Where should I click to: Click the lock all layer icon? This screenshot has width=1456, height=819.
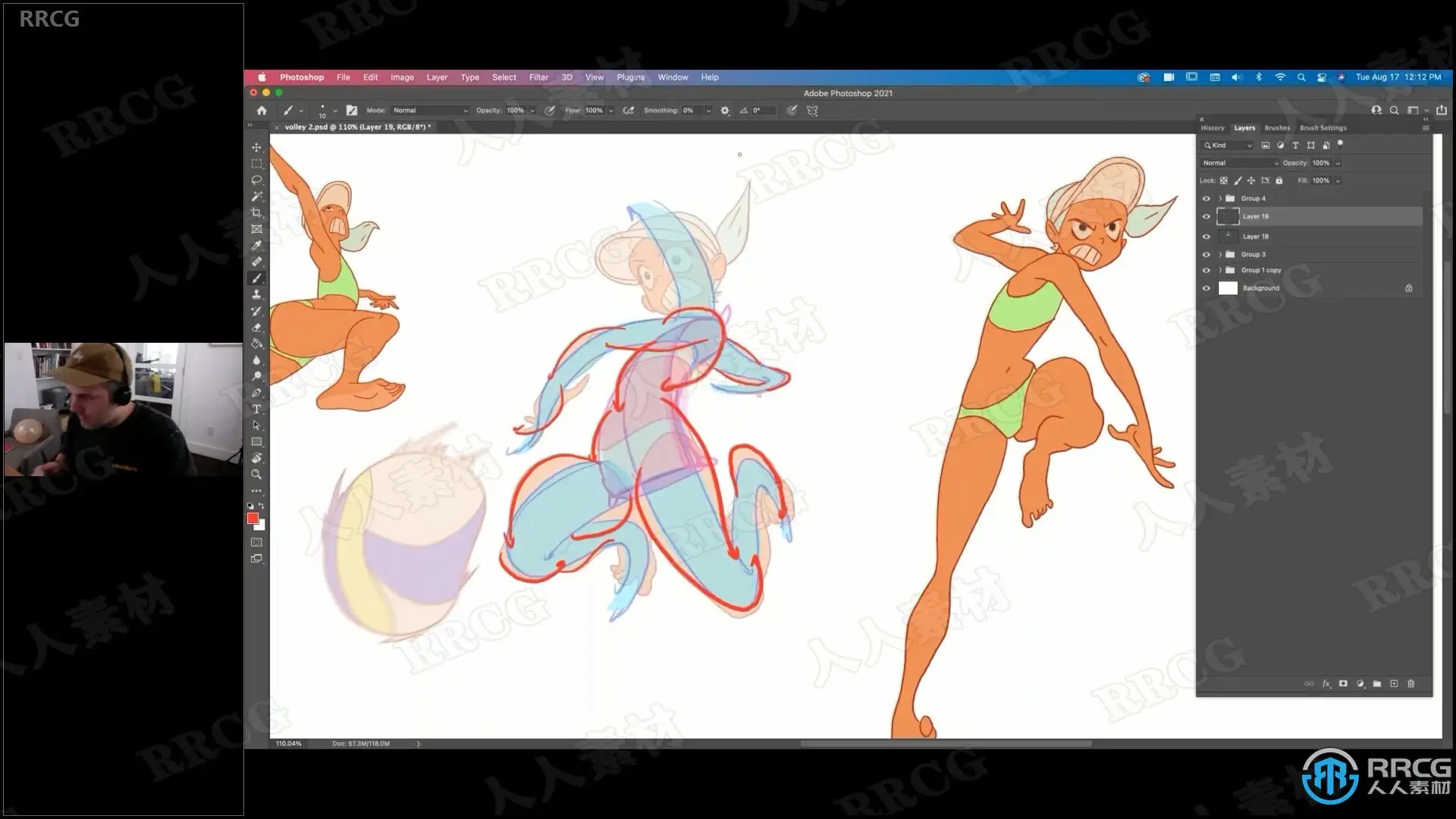click(1279, 180)
